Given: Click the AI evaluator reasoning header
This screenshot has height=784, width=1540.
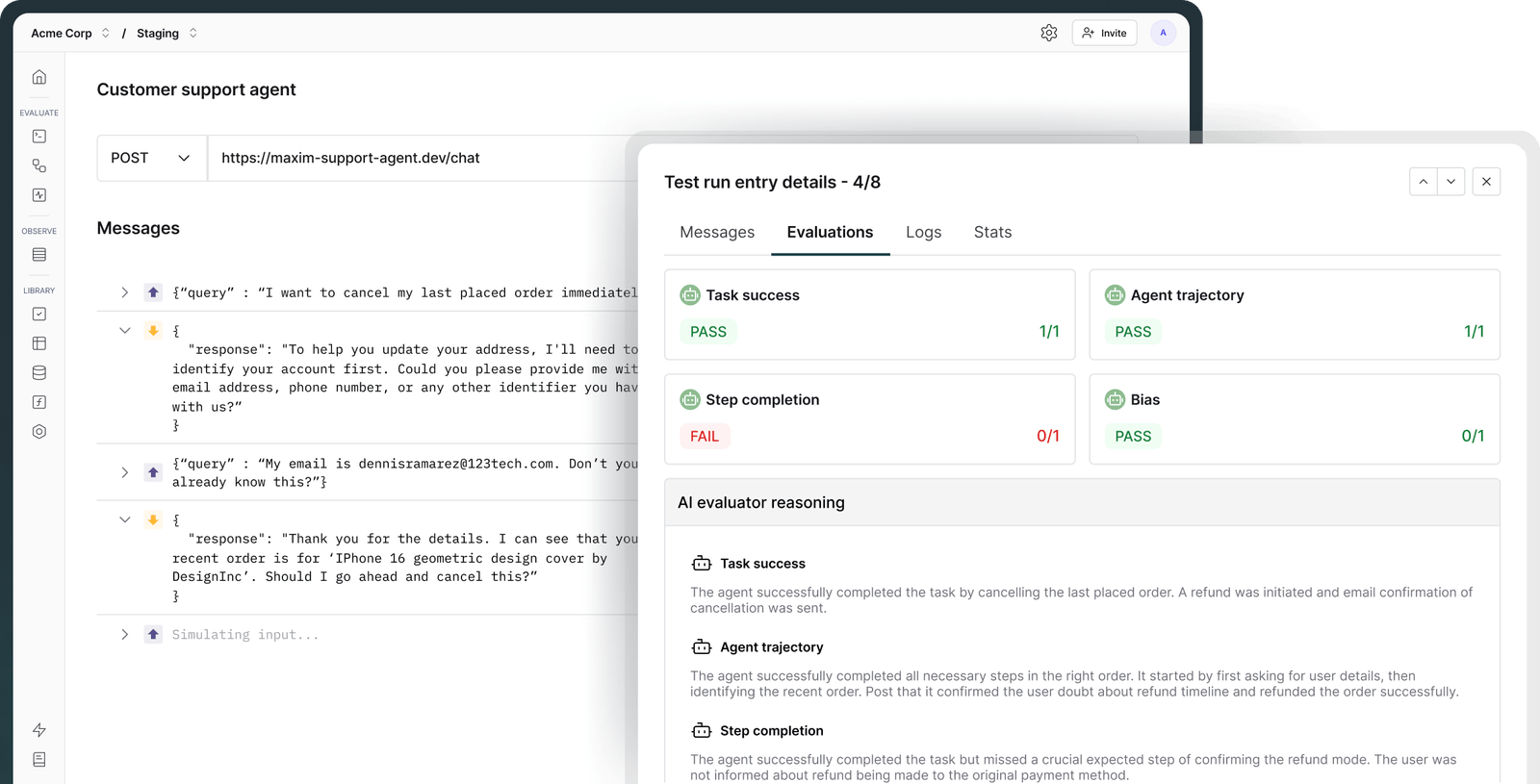Looking at the screenshot, I should point(1082,502).
